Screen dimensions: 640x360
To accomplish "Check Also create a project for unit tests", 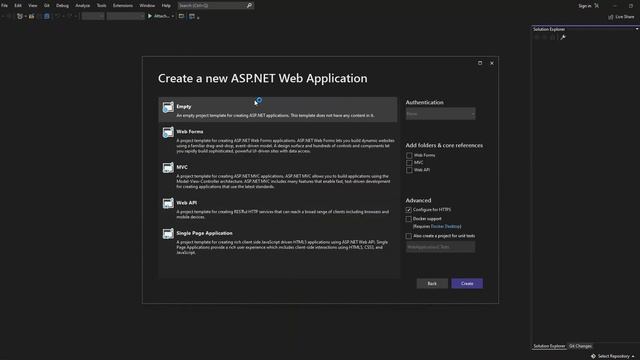I will [x=409, y=236].
